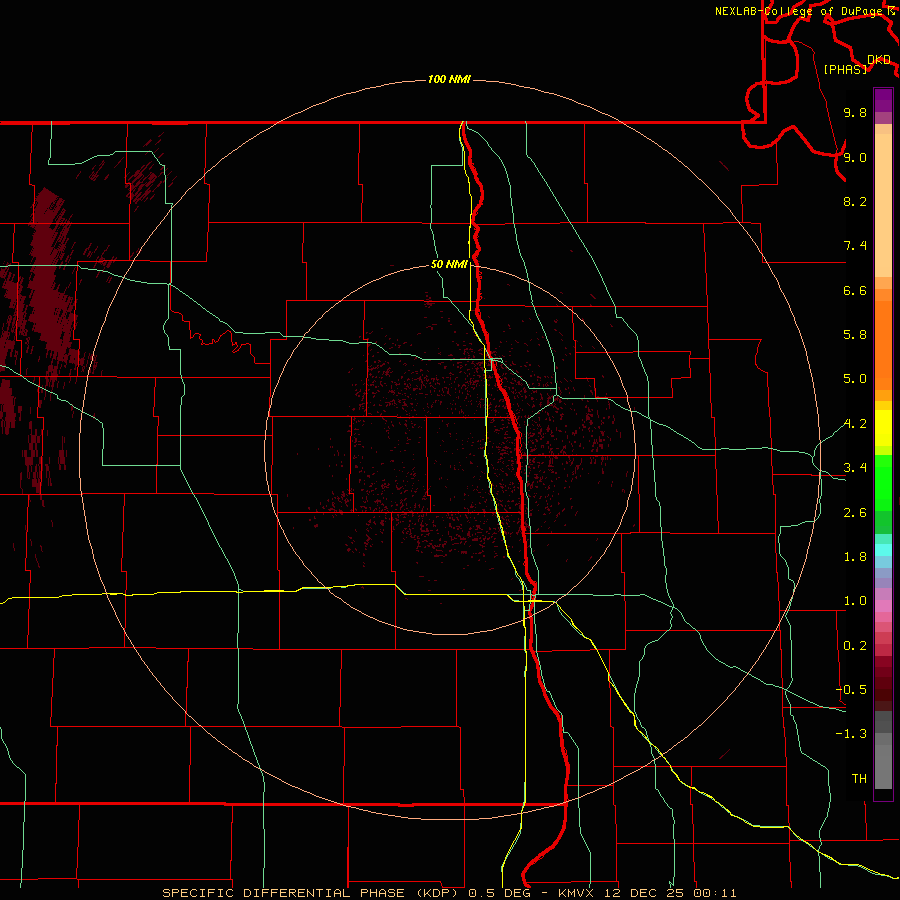Click the 1.0 scale value
The width and height of the screenshot is (900, 900).
point(855,601)
